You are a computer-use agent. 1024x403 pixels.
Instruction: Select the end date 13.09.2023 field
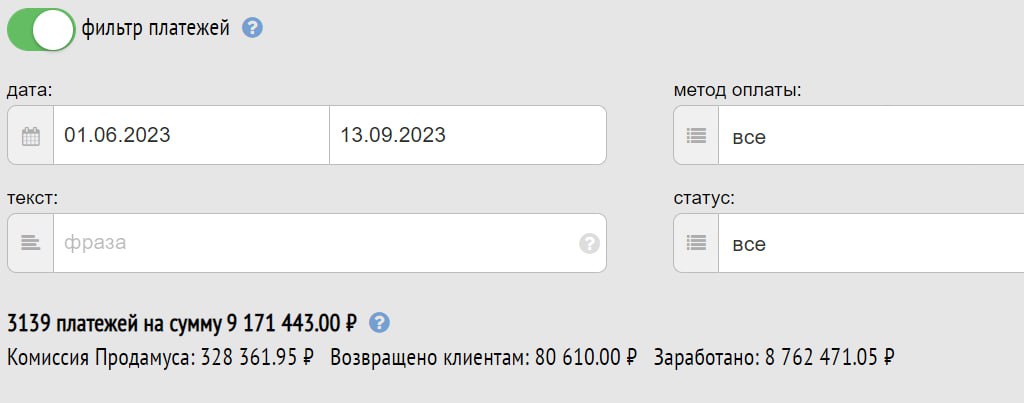coord(468,135)
